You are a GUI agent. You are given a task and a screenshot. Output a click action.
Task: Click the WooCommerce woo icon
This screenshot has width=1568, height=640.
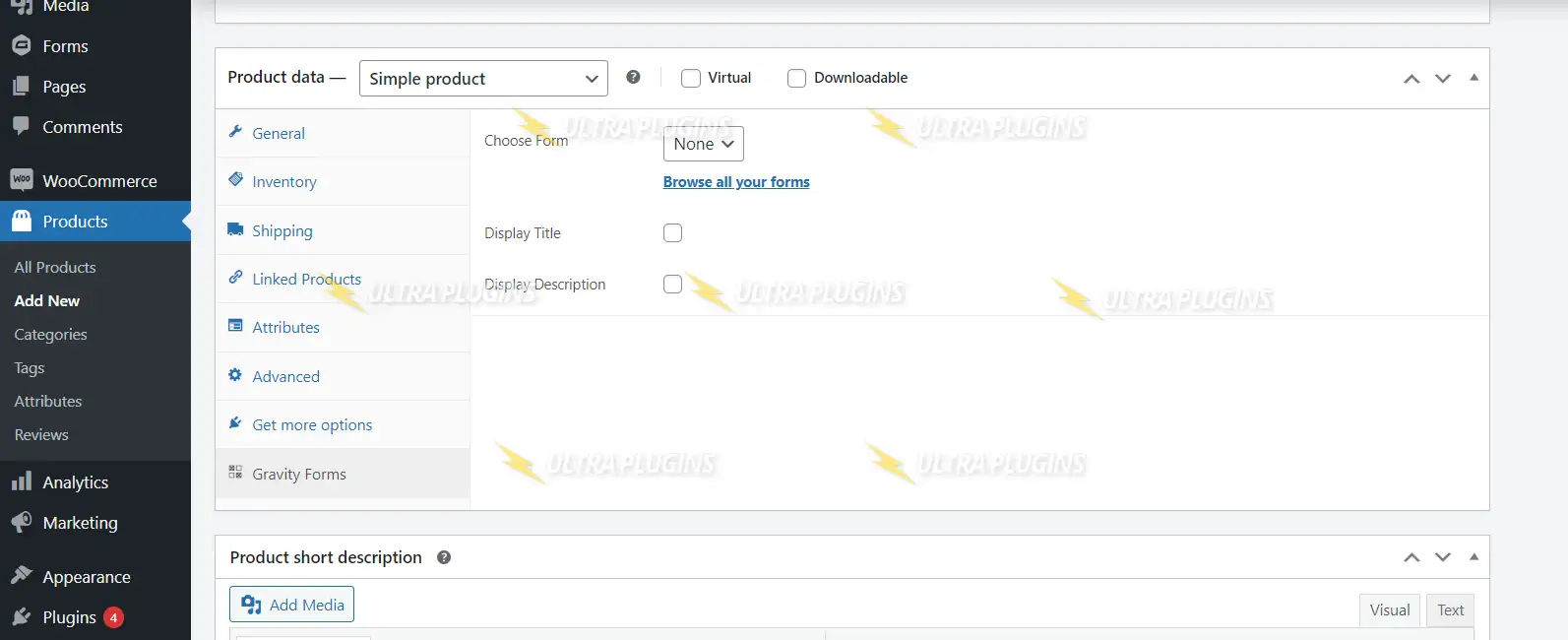point(21,179)
